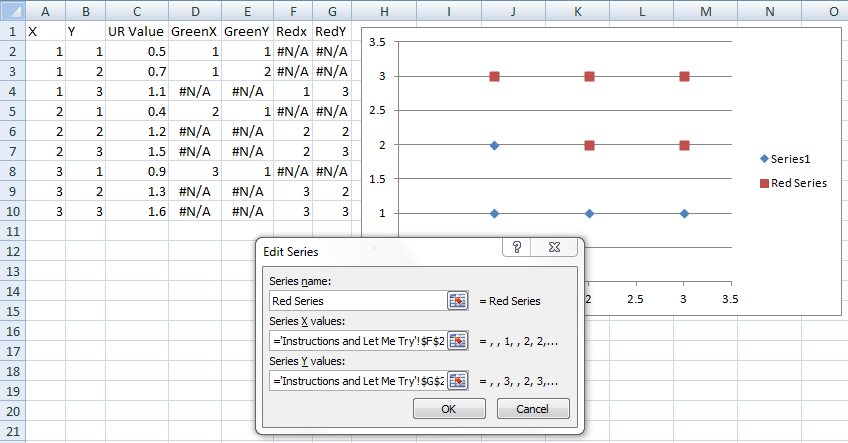Select row 10 header
This screenshot has height=443, width=848.
pos(13,211)
